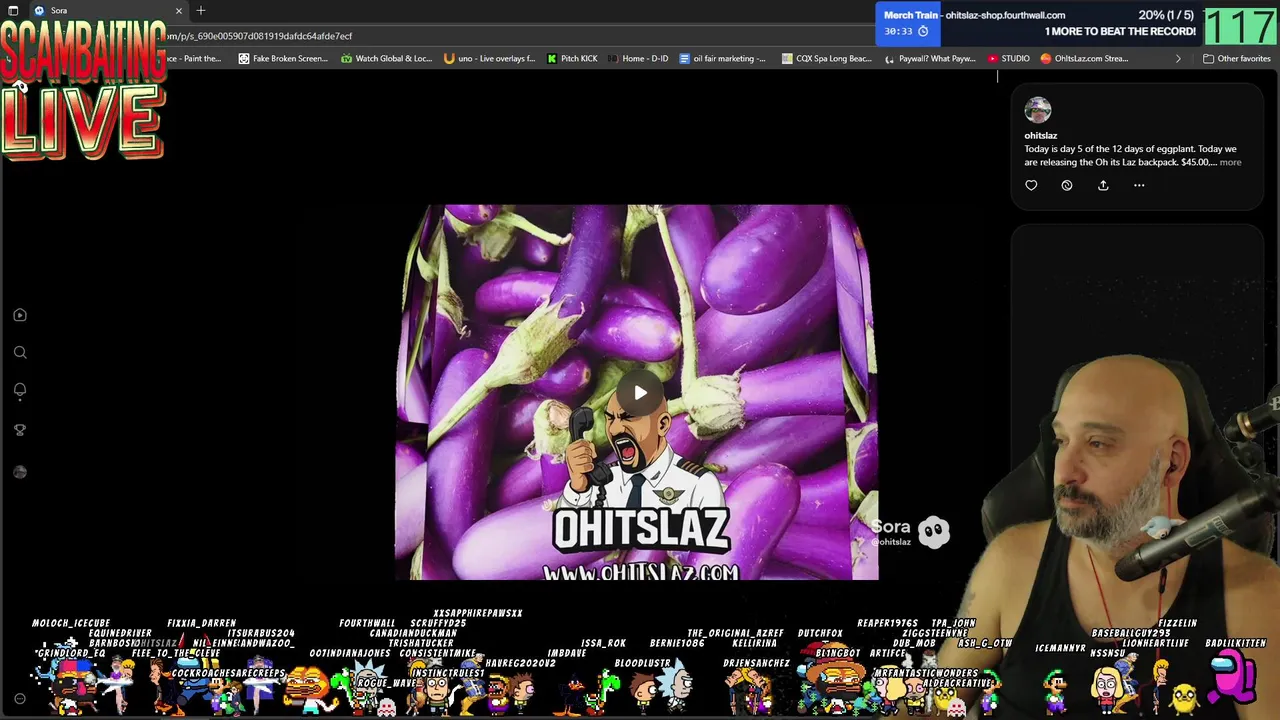The width and height of the screenshot is (1280, 720).
Task: Open 'OhItsLaz.com Strea...' bookmark
Action: (x=1084, y=58)
